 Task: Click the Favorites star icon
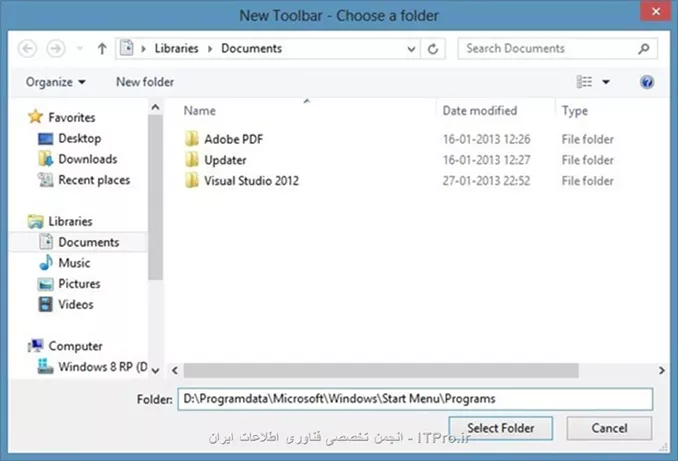(x=35, y=117)
